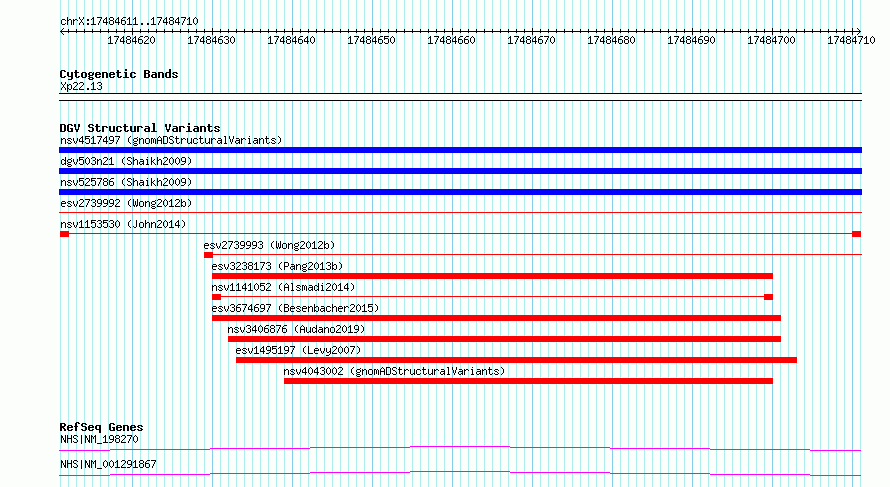Click right red block of nsv1153530
Image resolution: width=890 pixels, height=487 pixels.
point(857,234)
